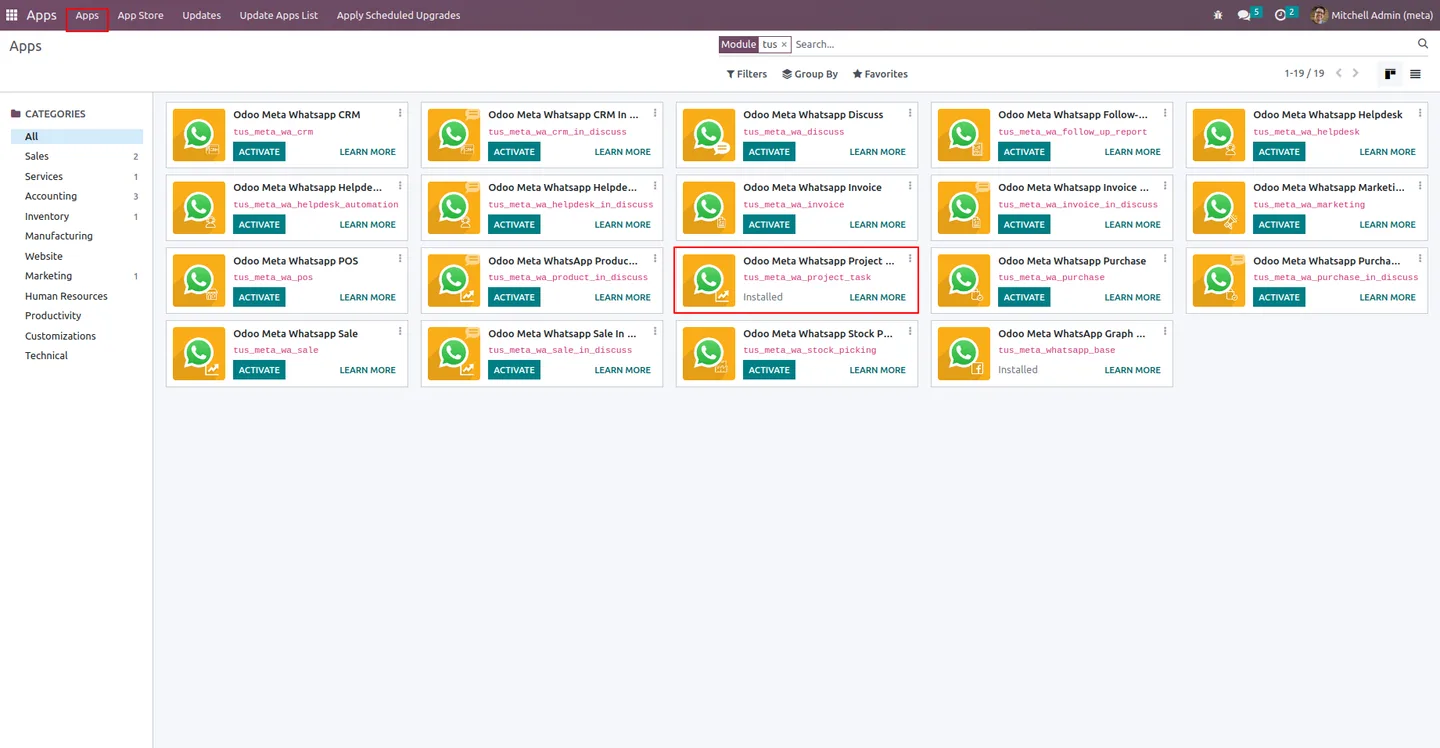Image resolution: width=1440 pixels, height=748 pixels.
Task: Open three-dot menu on Whatsapp Sale card
Action: [400, 332]
